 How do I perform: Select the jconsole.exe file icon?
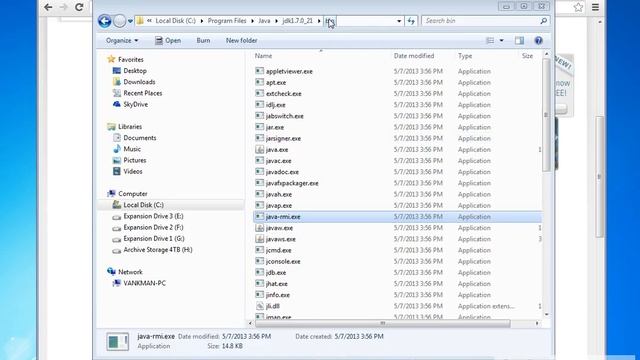(x=259, y=261)
